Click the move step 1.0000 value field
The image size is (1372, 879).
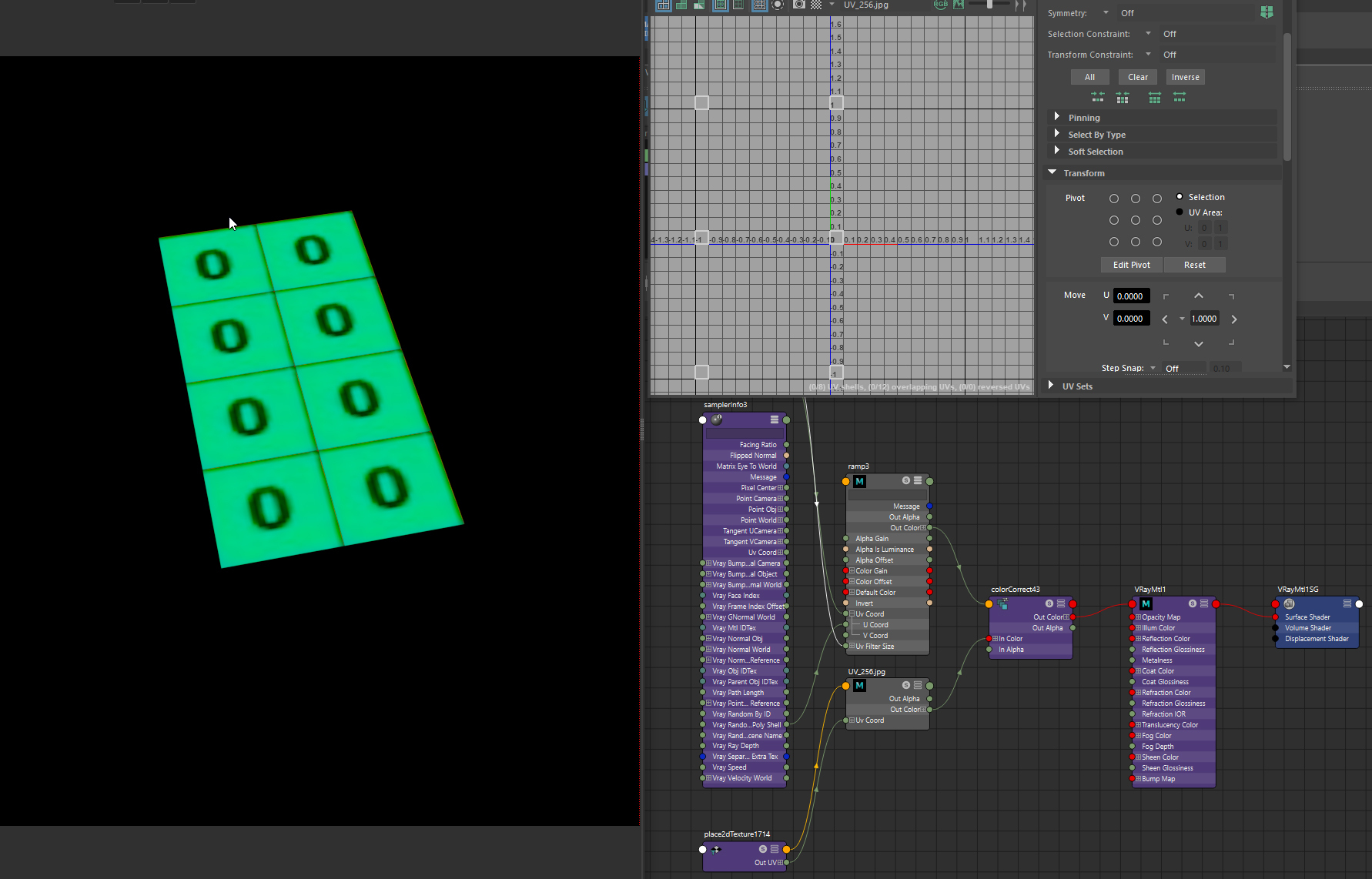(x=1205, y=319)
